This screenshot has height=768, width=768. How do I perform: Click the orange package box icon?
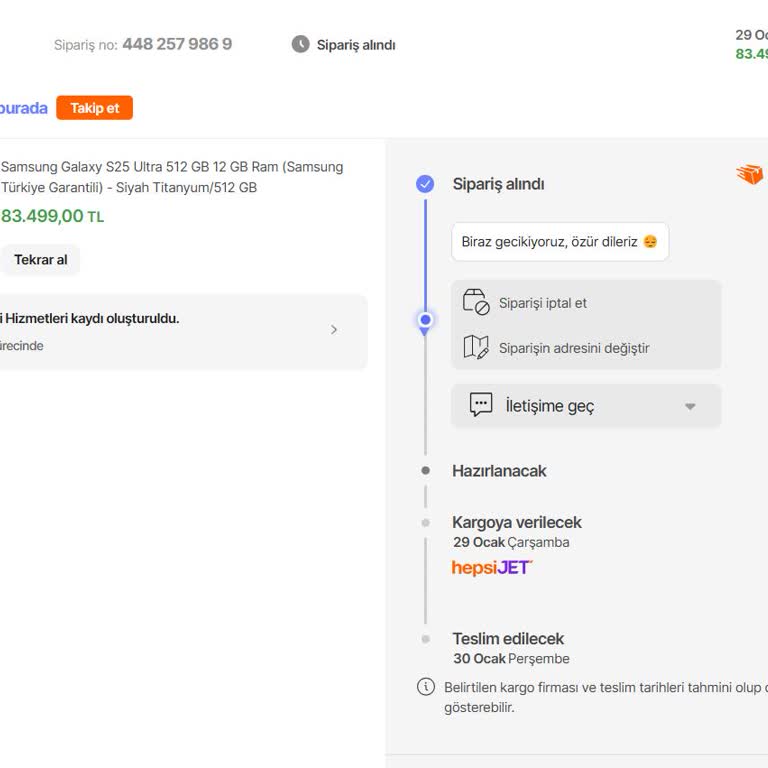click(749, 174)
